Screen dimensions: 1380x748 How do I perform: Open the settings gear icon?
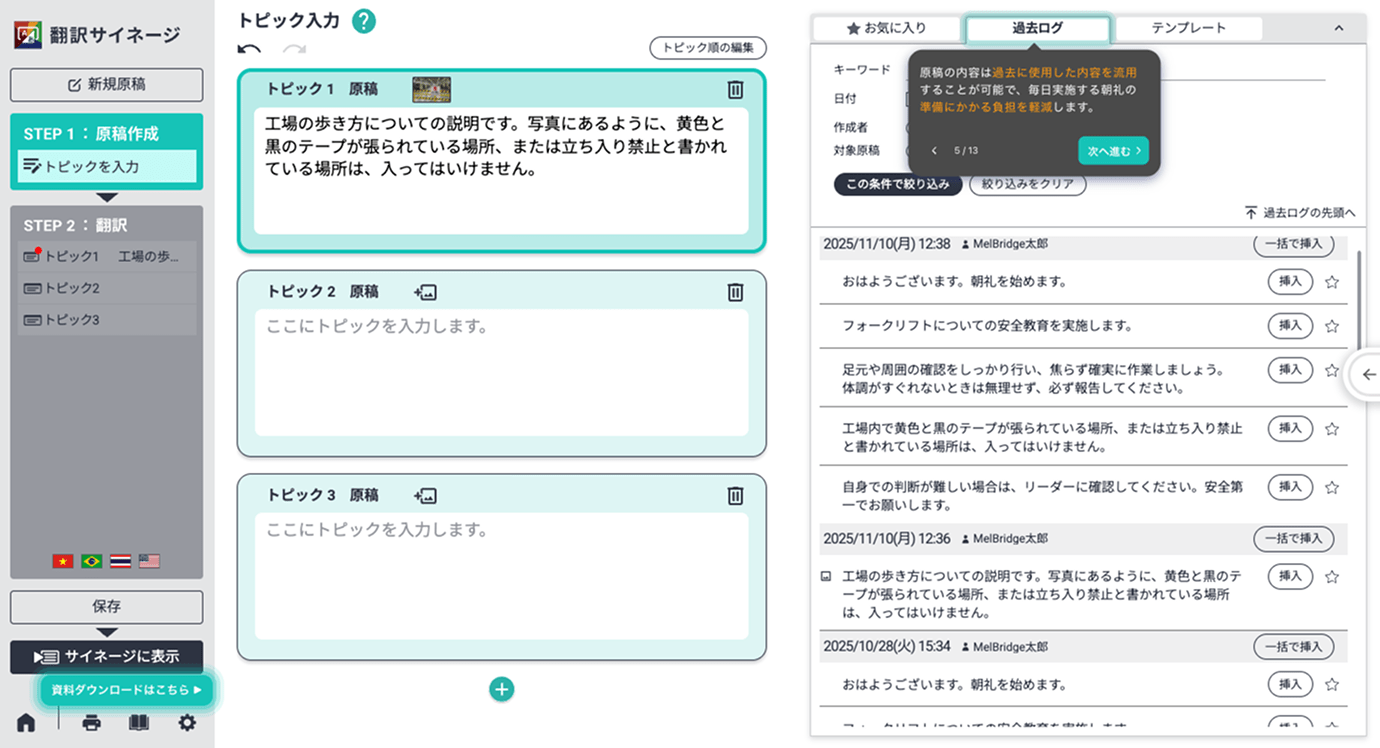click(187, 723)
